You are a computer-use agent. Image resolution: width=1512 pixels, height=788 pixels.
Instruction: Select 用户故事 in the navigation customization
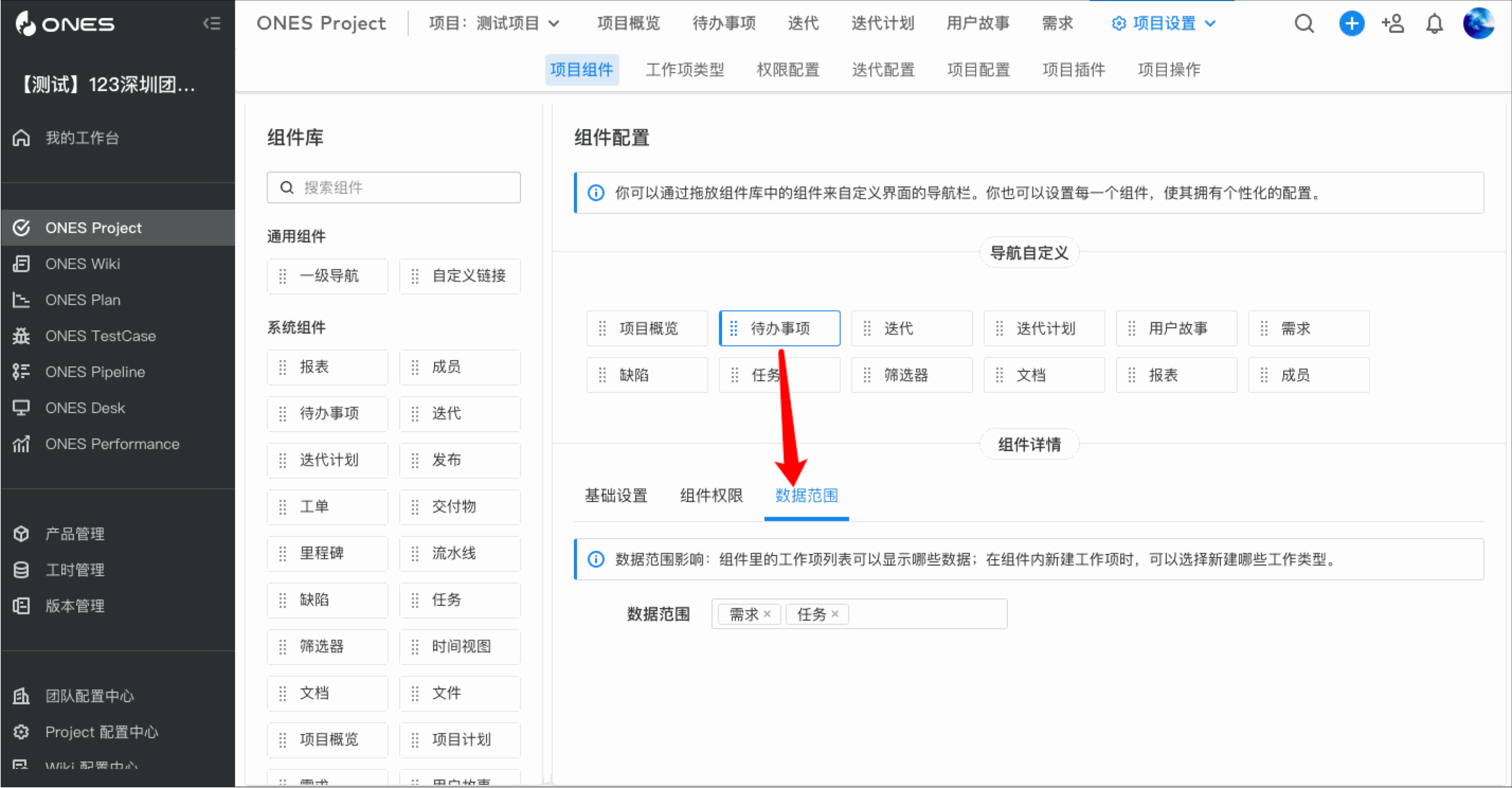click(x=1176, y=328)
